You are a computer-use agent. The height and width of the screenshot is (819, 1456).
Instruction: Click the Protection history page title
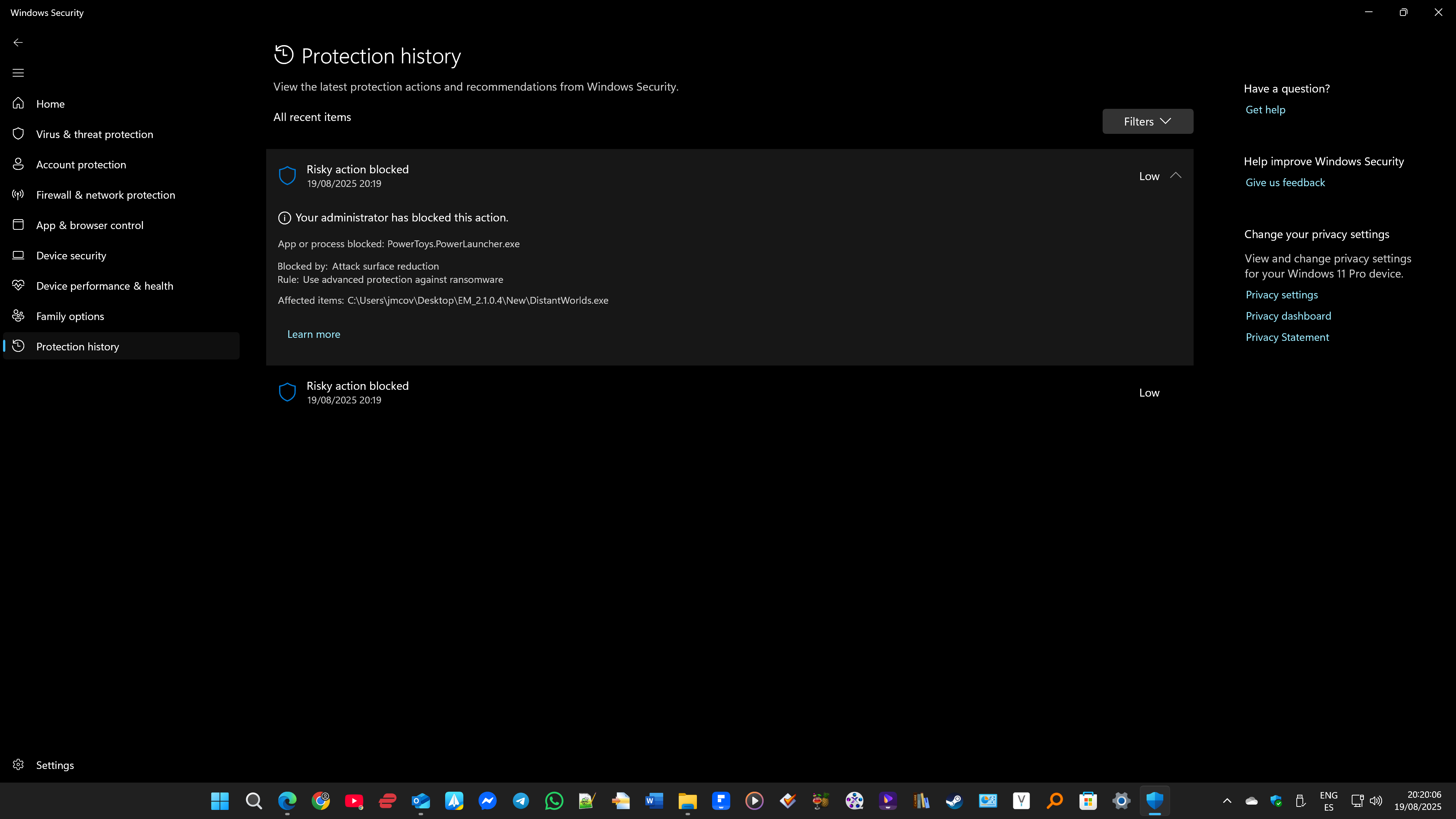pyautogui.click(x=381, y=56)
